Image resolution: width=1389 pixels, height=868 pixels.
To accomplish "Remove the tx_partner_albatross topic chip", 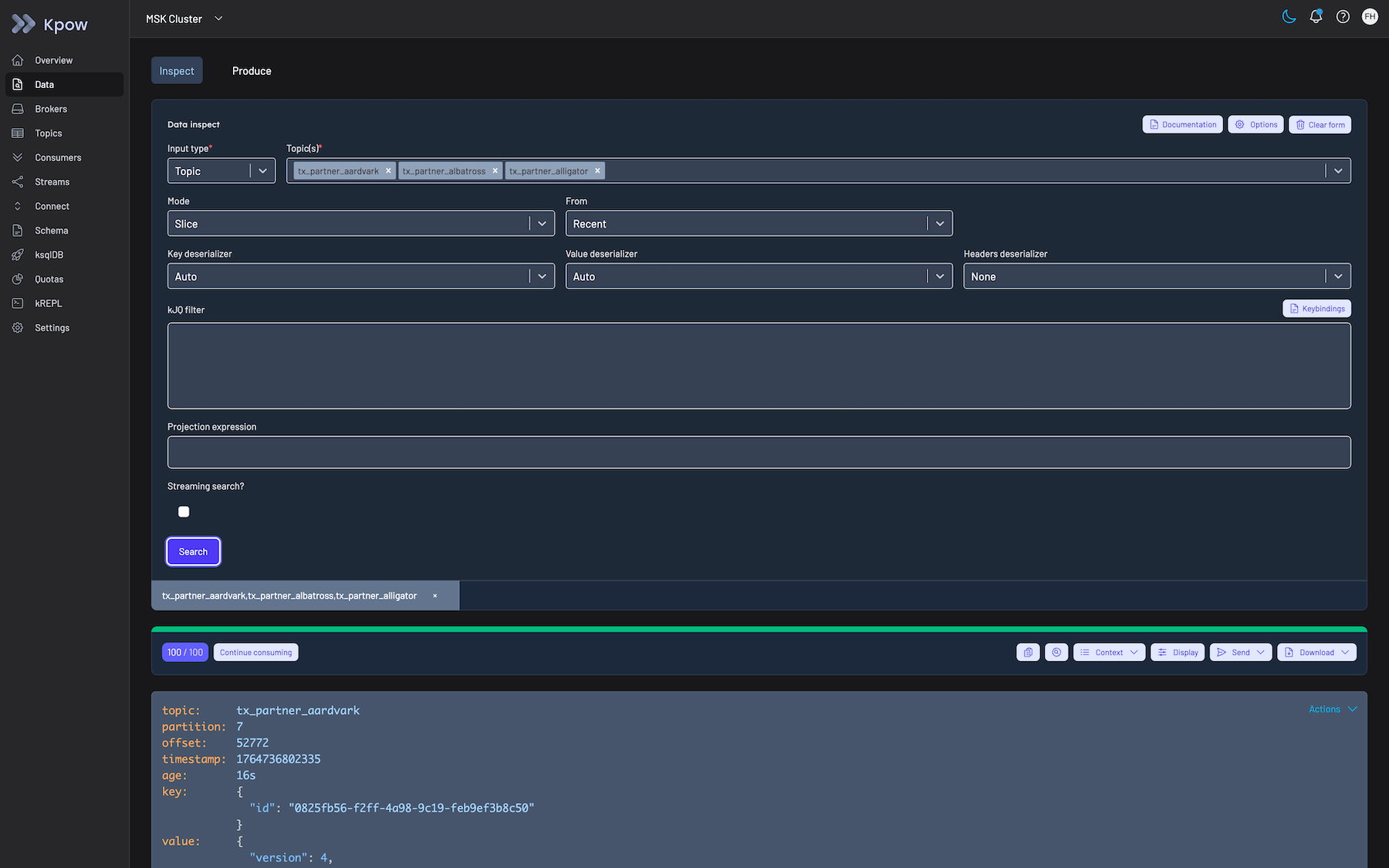I will pos(495,171).
